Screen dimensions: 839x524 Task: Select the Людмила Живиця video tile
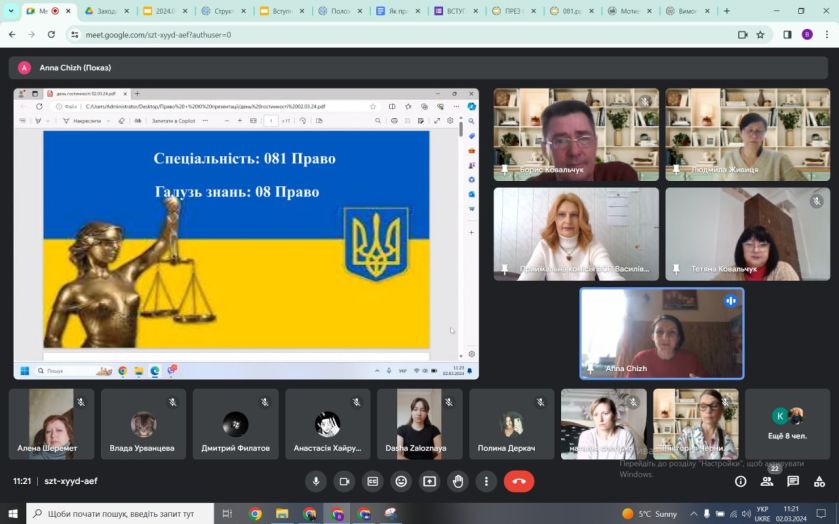[x=748, y=134]
